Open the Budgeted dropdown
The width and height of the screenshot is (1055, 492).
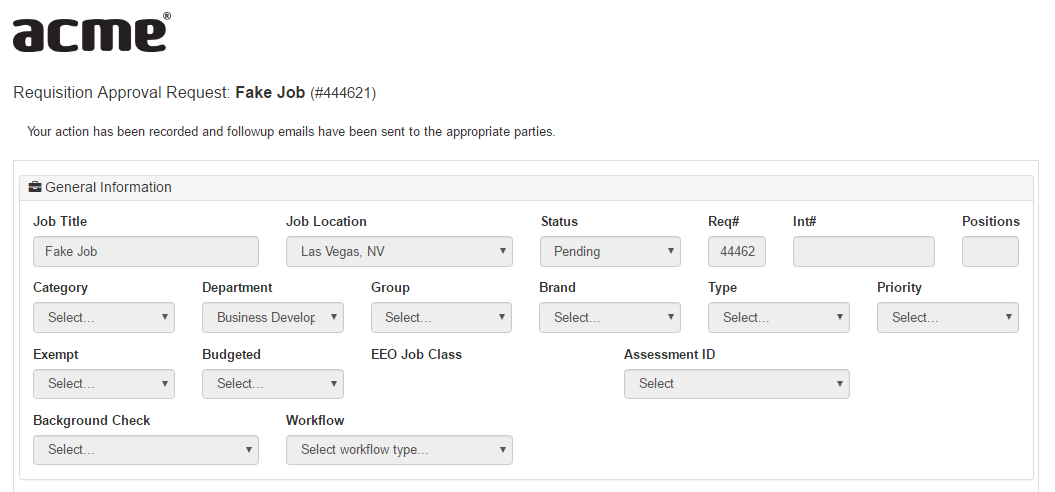point(273,383)
